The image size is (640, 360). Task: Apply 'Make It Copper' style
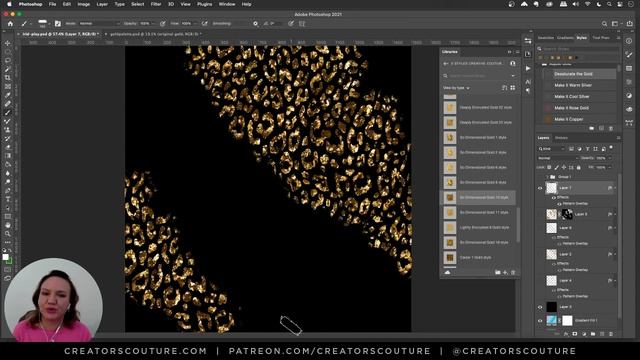point(569,119)
